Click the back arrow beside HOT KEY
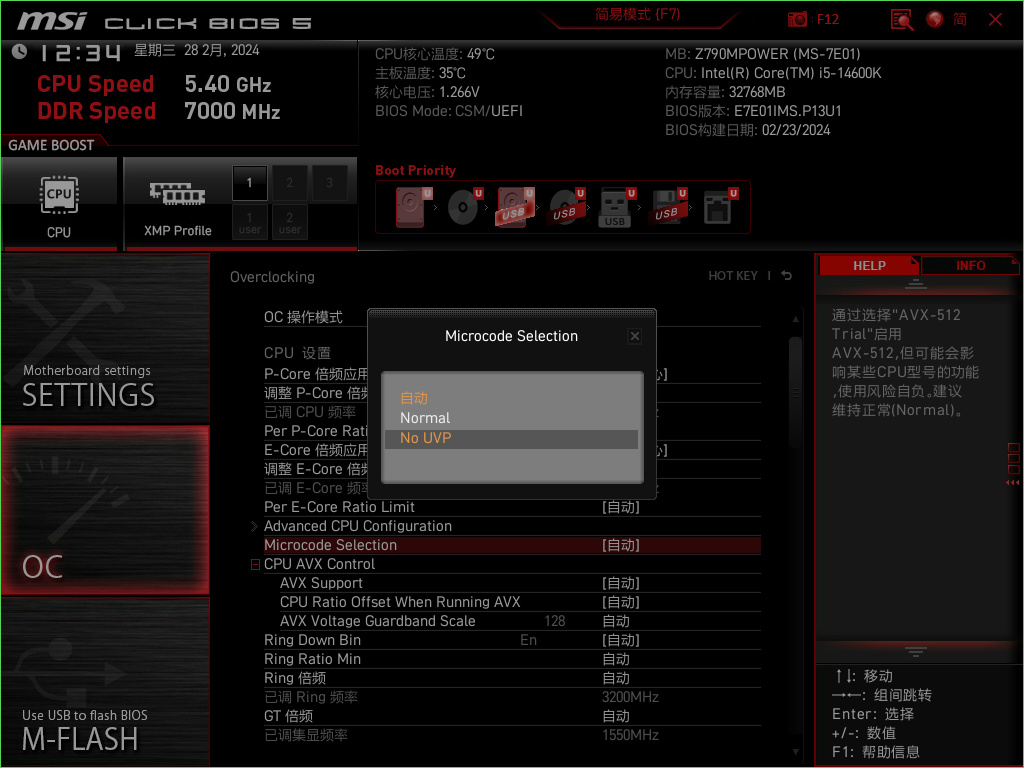This screenshot has height=768, width=1024. pos(786,276)
